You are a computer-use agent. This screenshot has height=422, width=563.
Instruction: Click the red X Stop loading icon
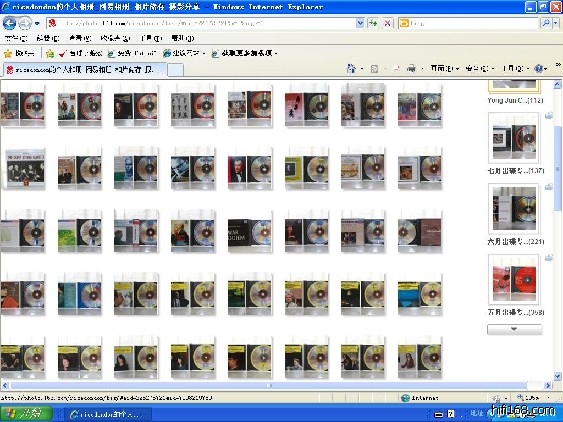pos(387,23)
